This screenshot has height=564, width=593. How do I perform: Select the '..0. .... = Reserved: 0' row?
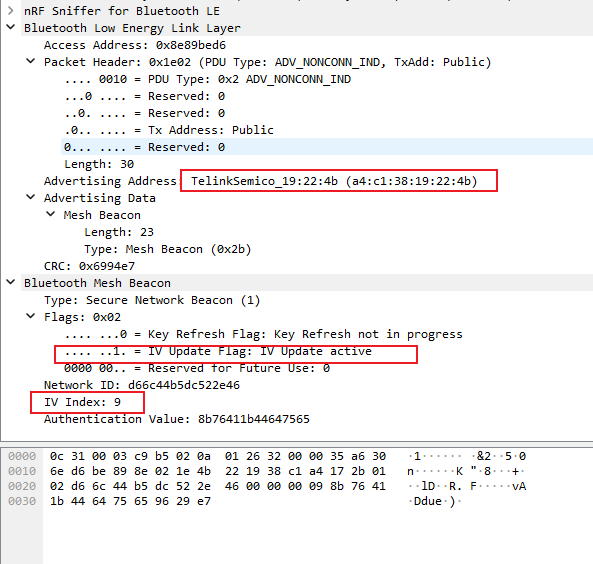(x=144, y=113)
